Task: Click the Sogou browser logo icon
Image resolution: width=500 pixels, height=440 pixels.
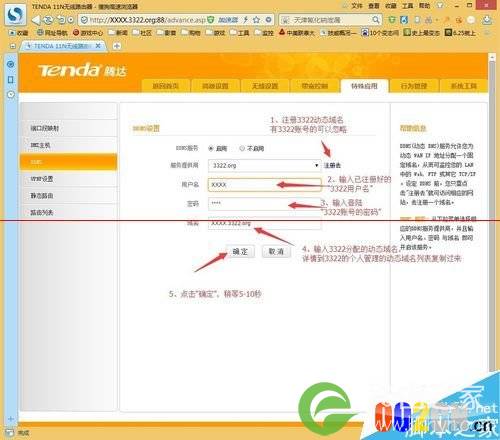Action: (15, 15)
